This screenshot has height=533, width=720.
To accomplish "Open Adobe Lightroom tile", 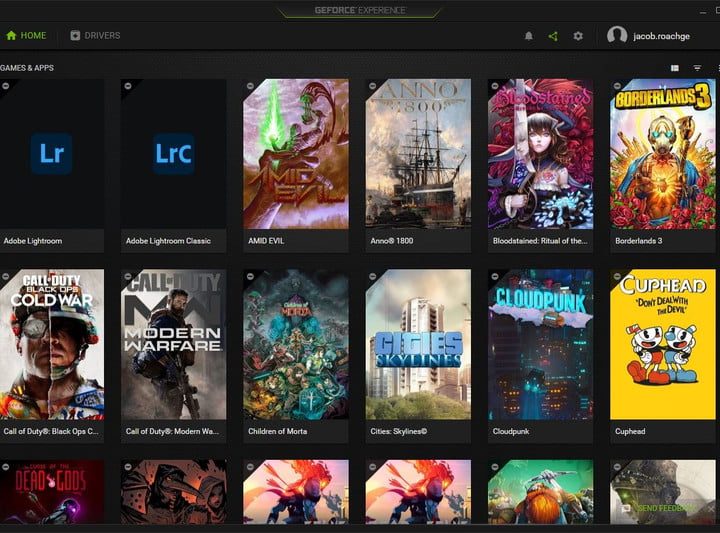I will click(52, 165).
